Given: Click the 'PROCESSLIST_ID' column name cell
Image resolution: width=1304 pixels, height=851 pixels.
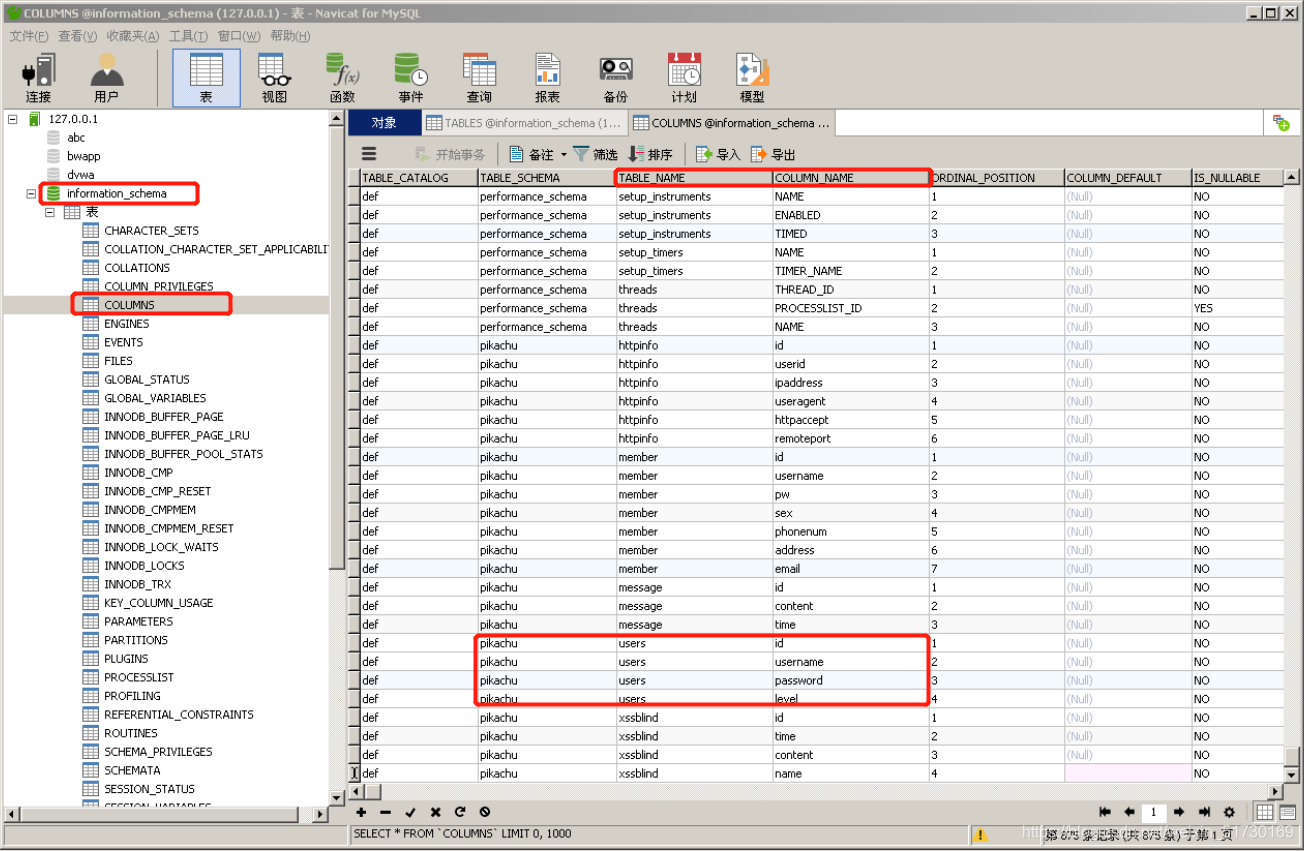Looking at the screenshot, I should (850, 308).
